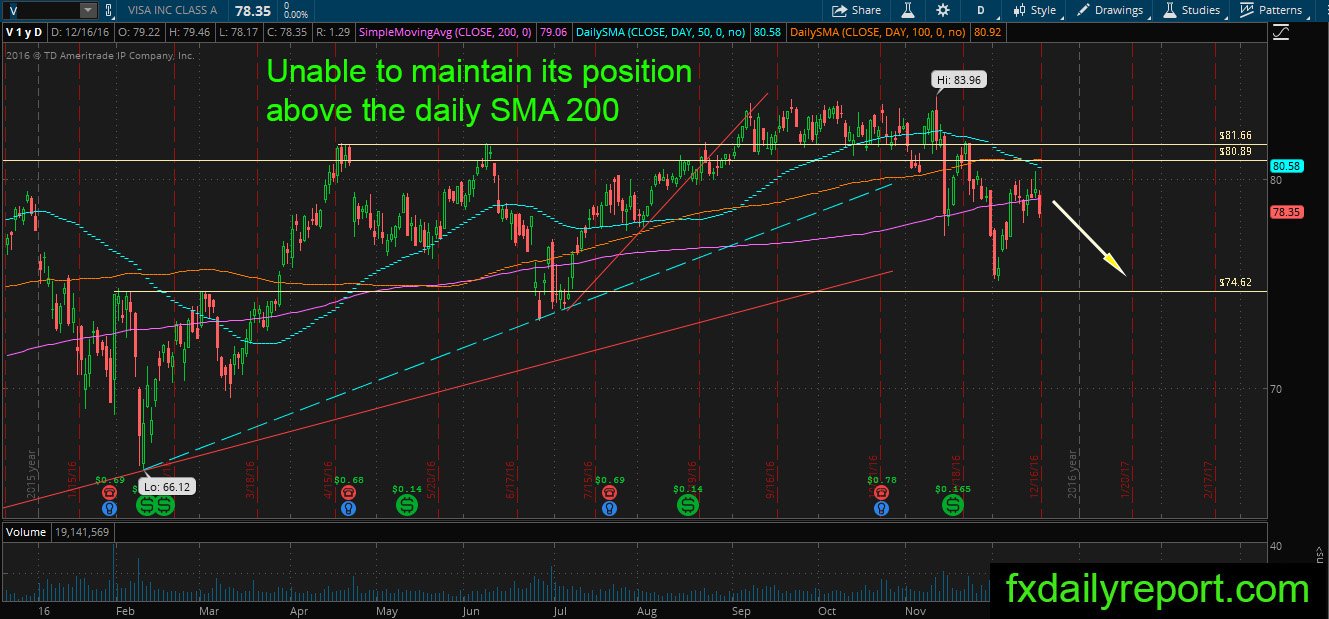The width and height of the screenshot is (1329, 619).
Task: Click the 6/17/16 expiration date marker
Action: [x=511, y=480]
